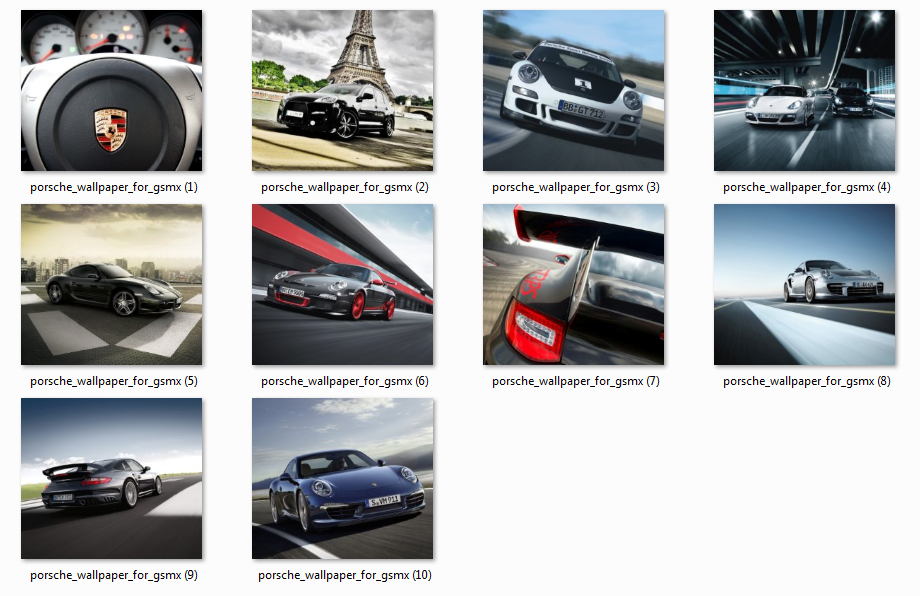Screen dimensions: 920x596
Task: Select the white Porsche front-view thumbnail
Action: (573, 91)
